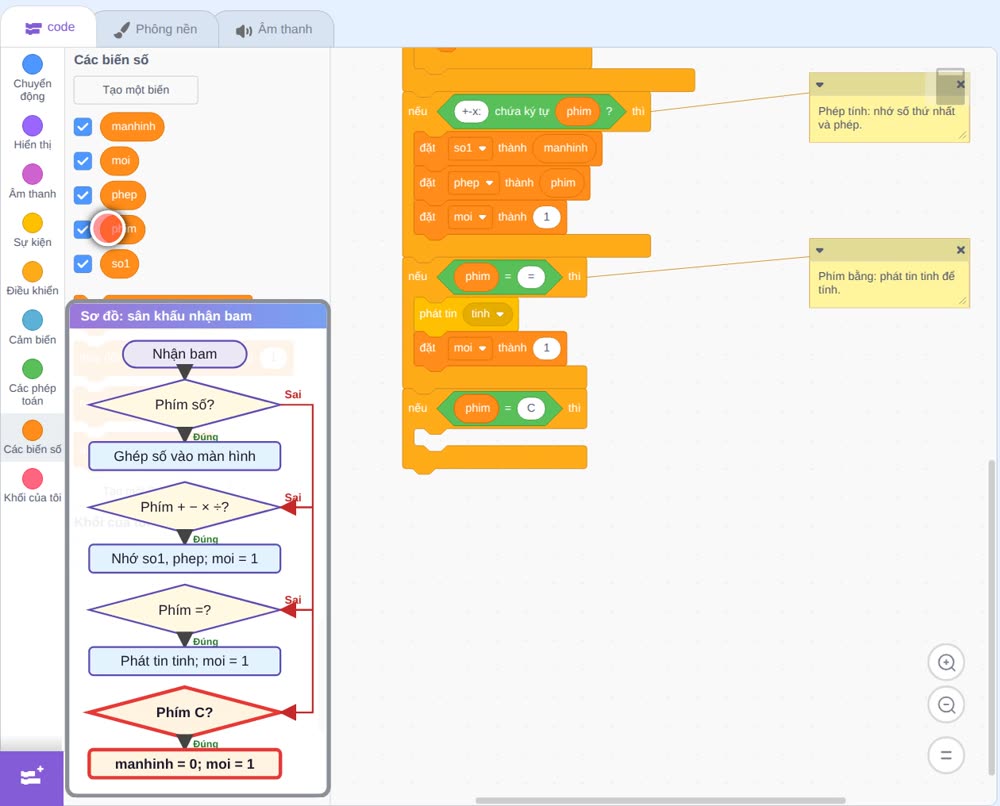Click the horizontal workspace scrollbar
The image size is (1000, 806).
pyautogui.click(x=660, y=800)
